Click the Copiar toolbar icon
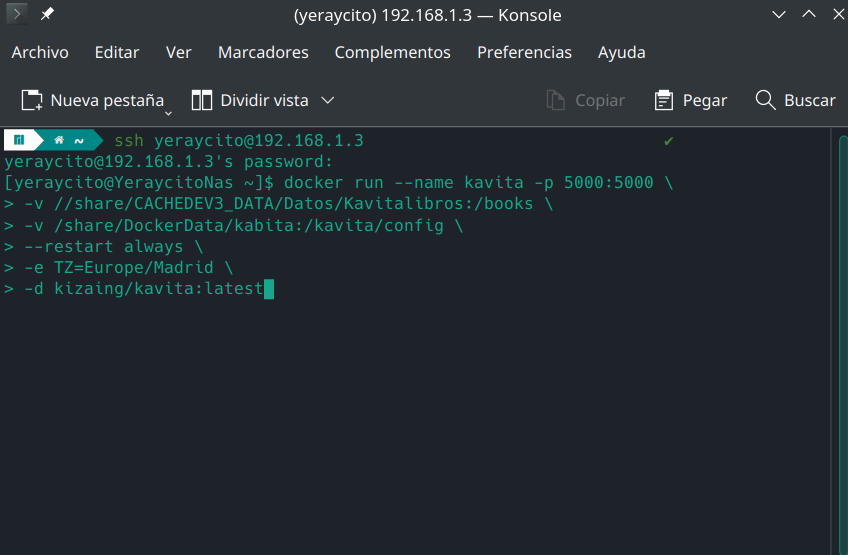Viewport: 848px width, 555px height. (x=556, y=100)
